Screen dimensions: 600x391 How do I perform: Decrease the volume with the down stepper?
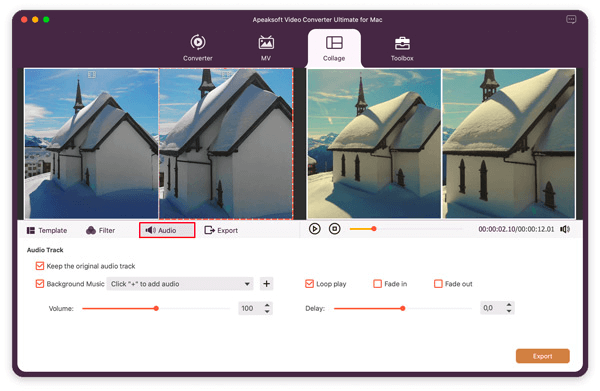click(267, 312)
